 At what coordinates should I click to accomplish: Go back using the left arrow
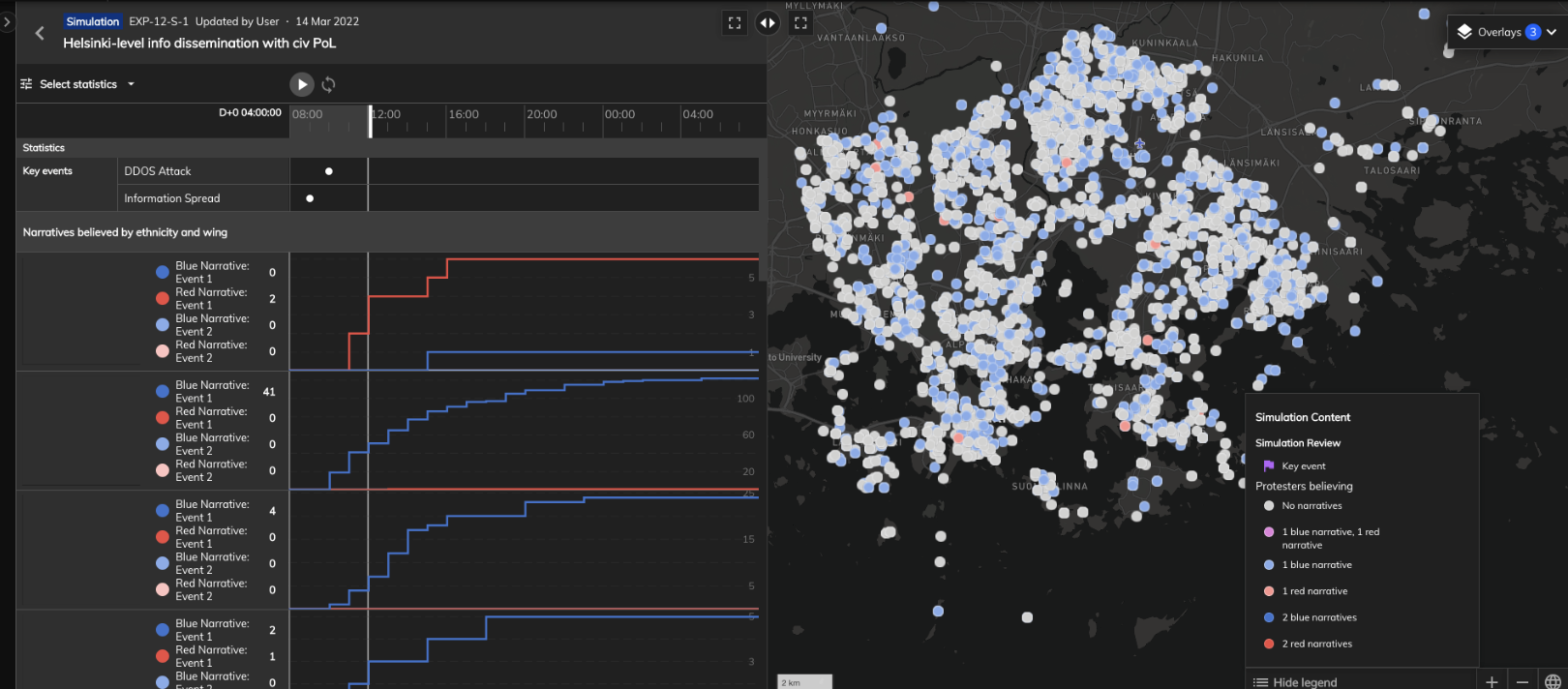40,33
